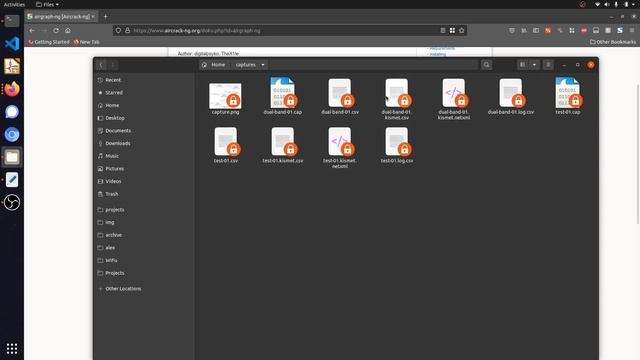This screenshot has height=360, width=640.
Task: Click the Firefox home button
Action: (68, 31)
